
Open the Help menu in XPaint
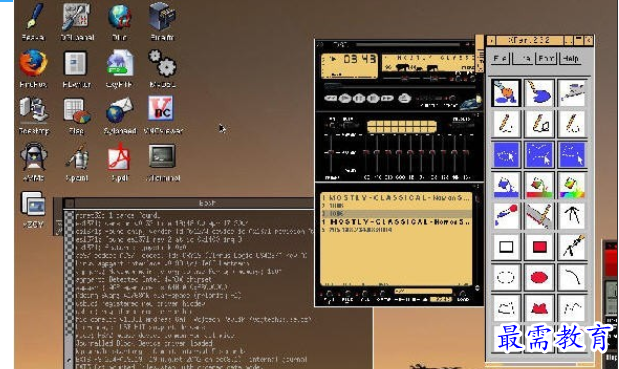[570, 58]
